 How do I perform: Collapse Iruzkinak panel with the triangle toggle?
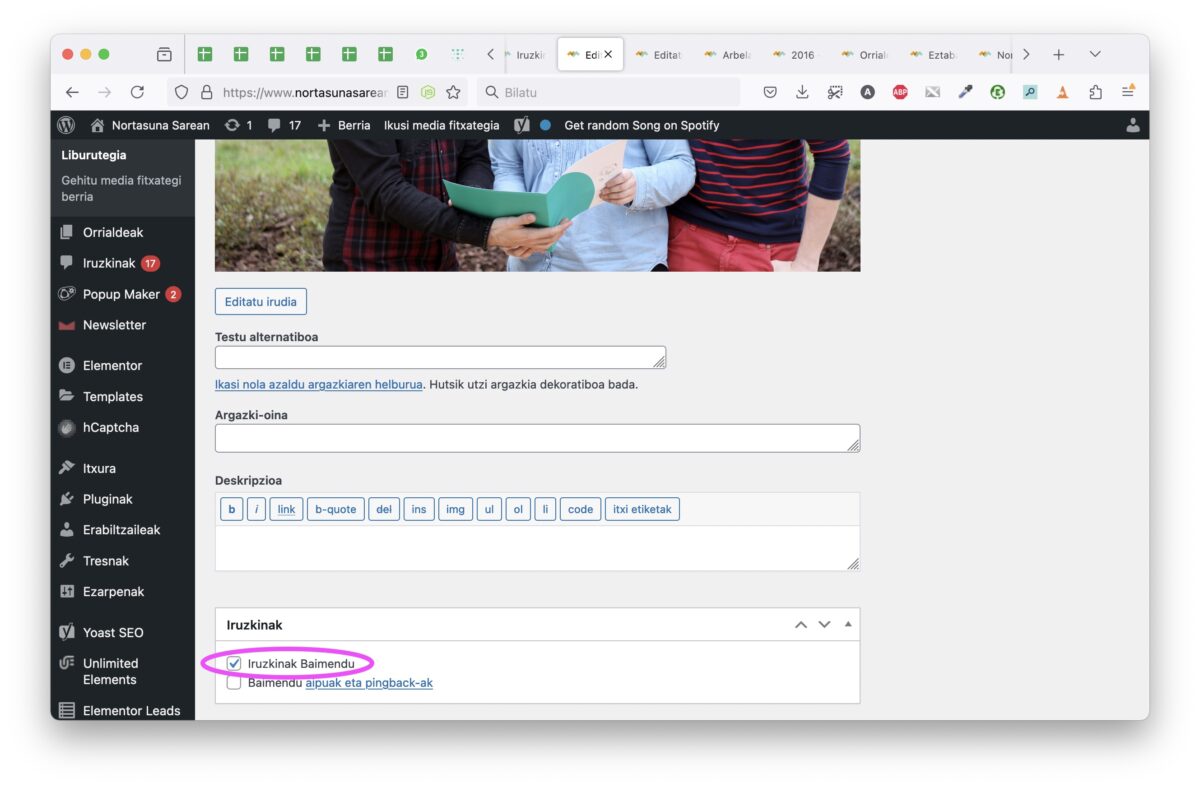pos(848,625)
